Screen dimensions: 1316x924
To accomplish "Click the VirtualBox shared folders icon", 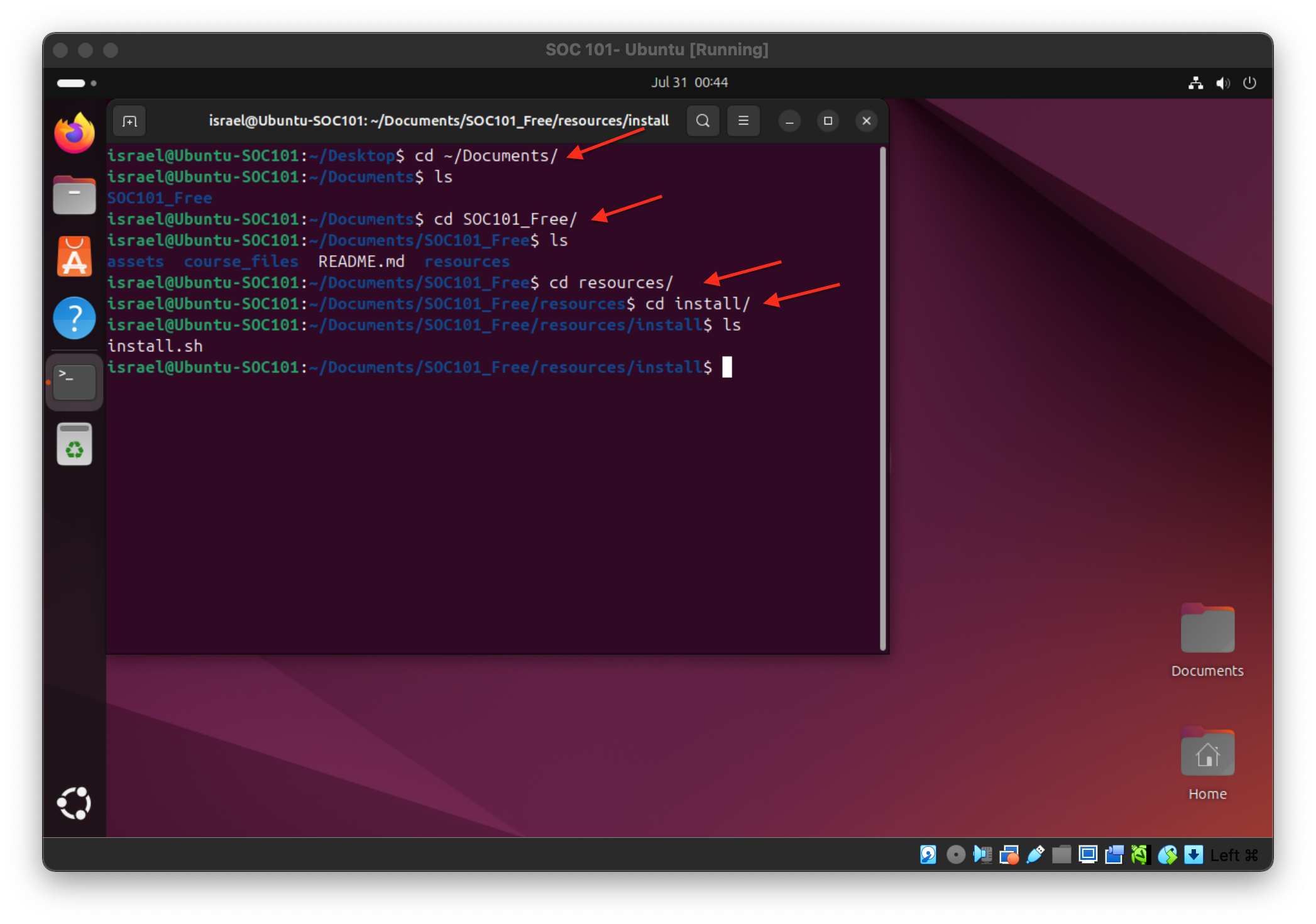I will point(1061,855).
